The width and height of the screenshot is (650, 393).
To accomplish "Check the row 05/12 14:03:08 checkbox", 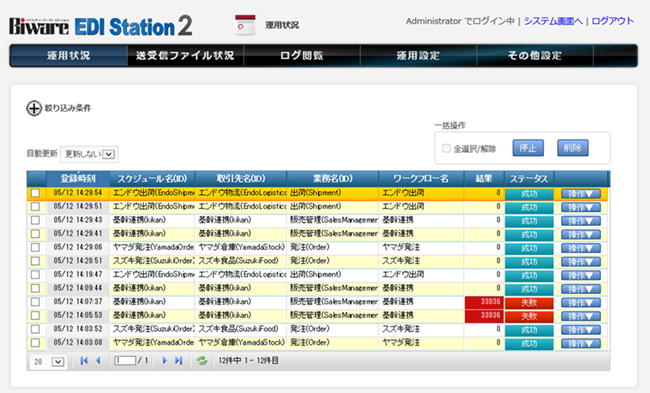I will point(36,343).
